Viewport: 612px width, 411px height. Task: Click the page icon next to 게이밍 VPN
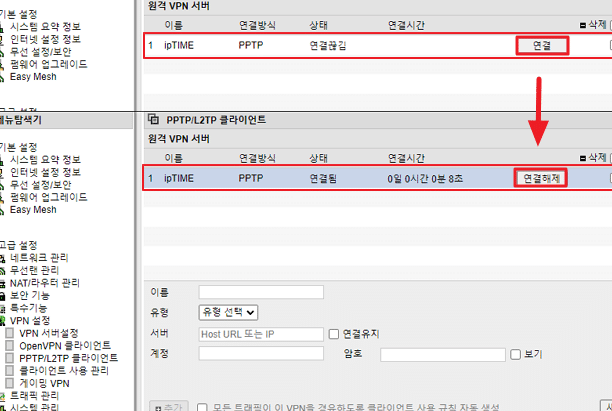pyautogui.click(x=10, y=383)
